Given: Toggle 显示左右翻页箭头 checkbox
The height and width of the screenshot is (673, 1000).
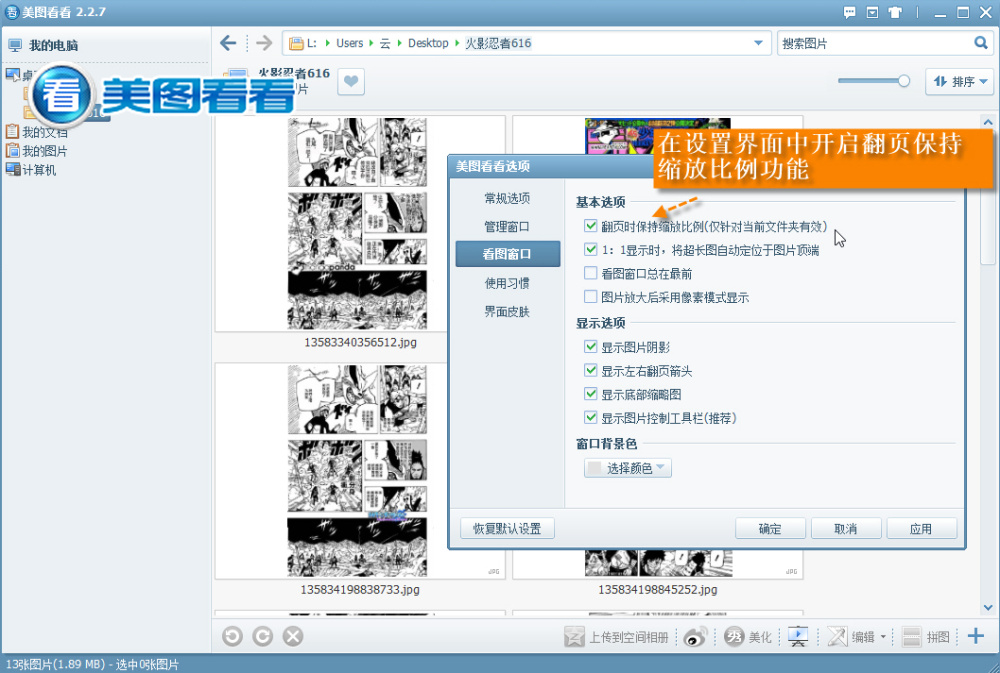Looking at the screenshot, I should tap(591, 370).
